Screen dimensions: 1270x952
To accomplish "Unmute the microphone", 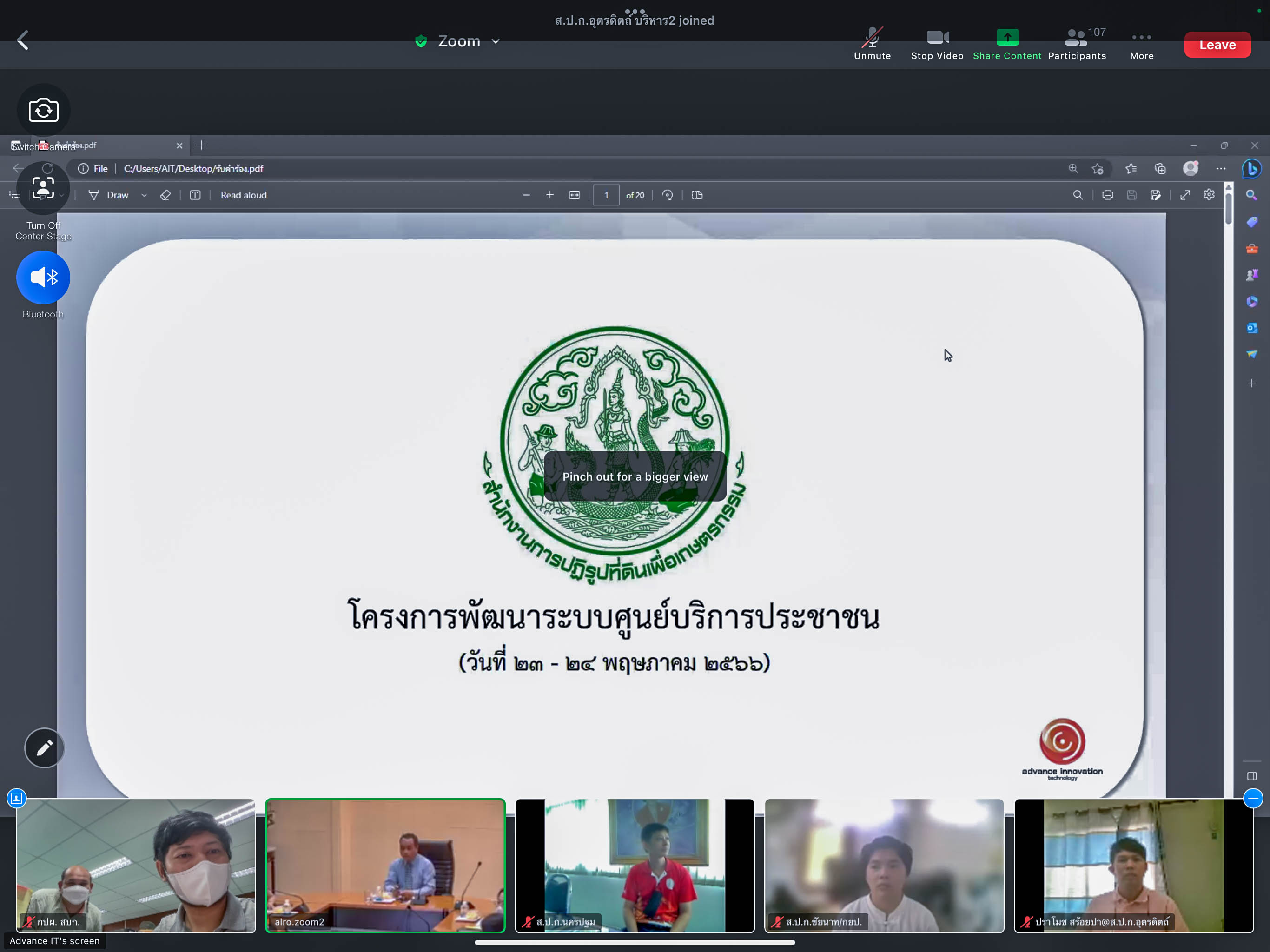I will pos(872,44).
